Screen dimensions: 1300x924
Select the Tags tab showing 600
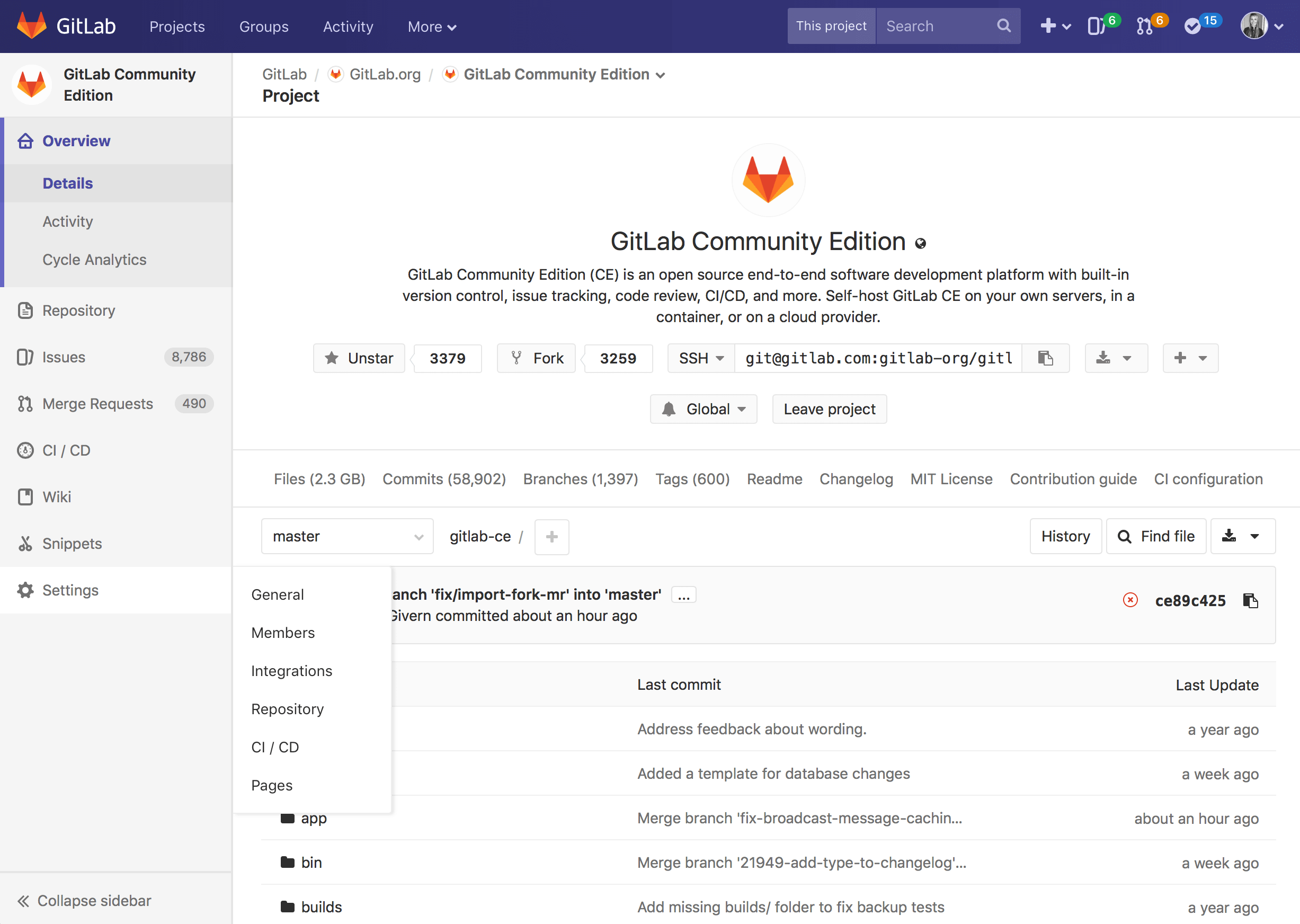(693, 478)
